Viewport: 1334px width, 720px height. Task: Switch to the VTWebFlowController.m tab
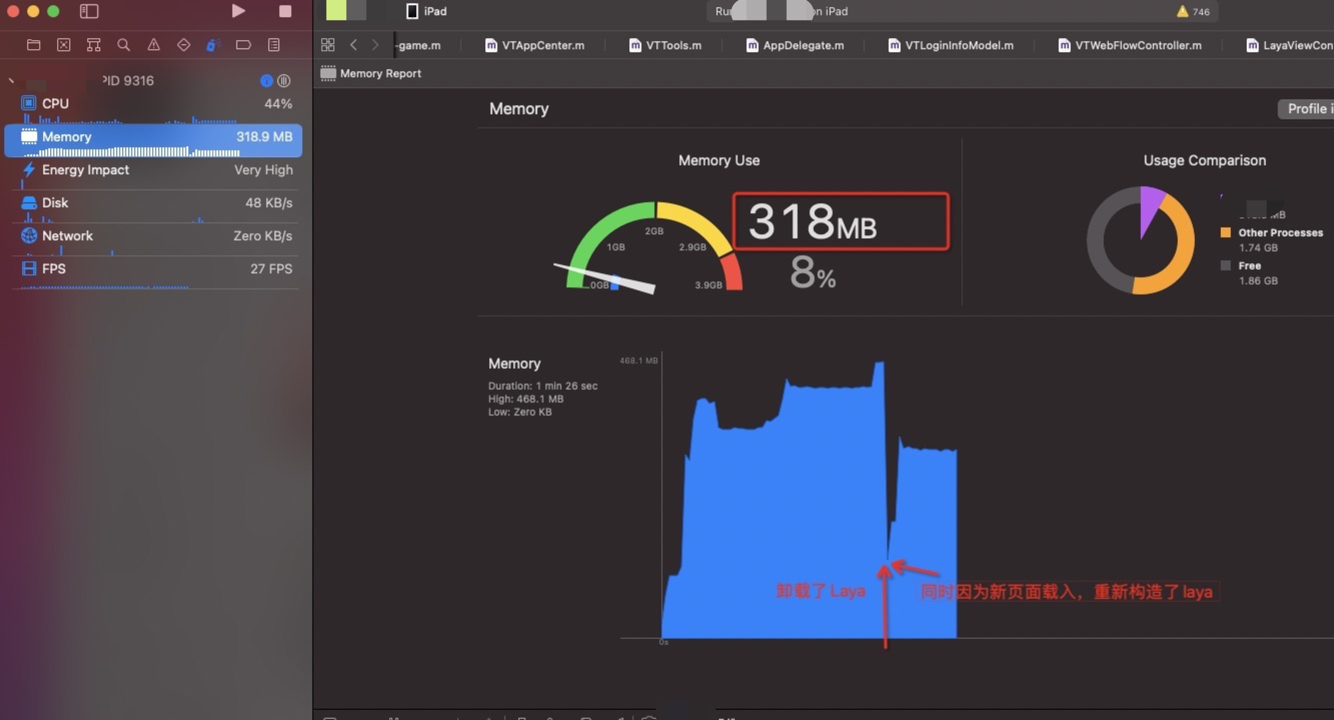(1130, 45)
